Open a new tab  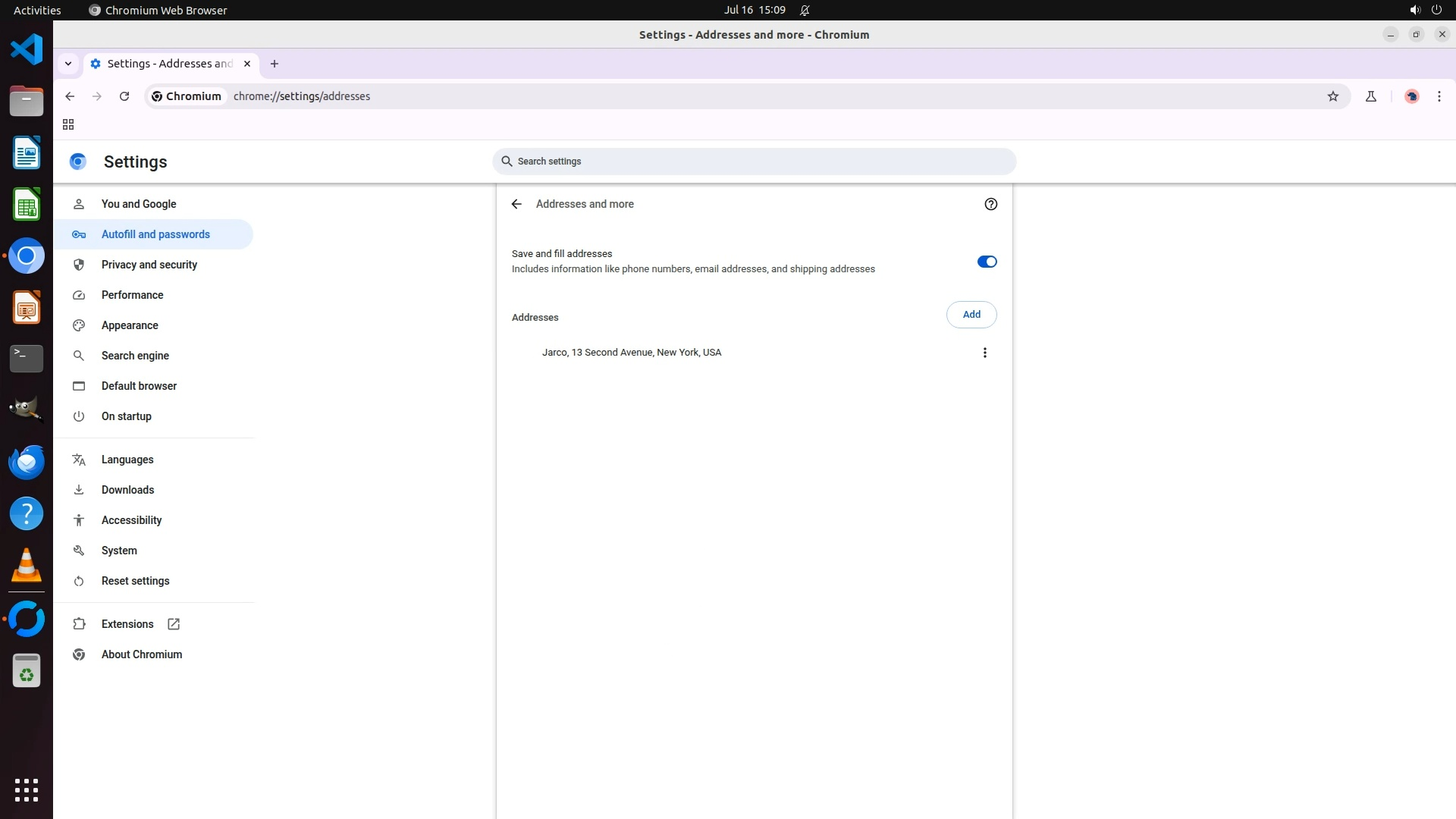tap(275, 64)
